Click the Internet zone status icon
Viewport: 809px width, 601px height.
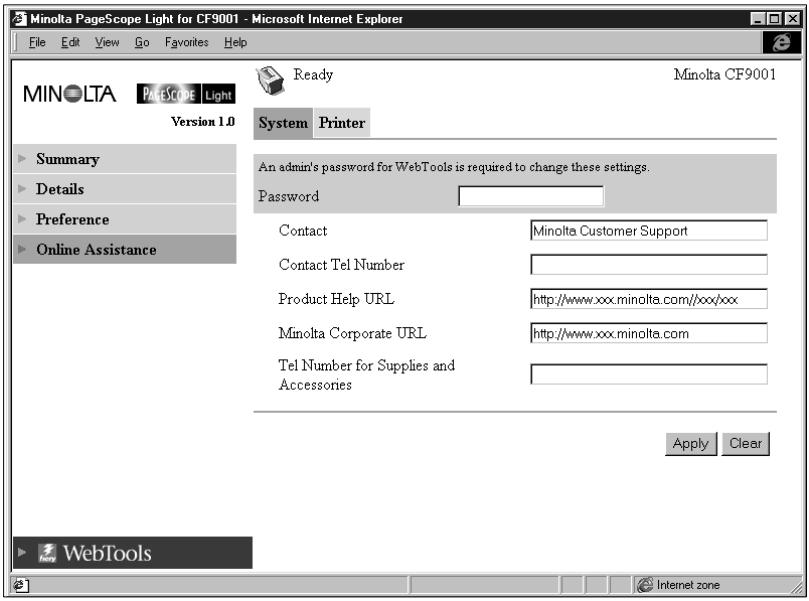pyautogui.click(x=645, y=585)
